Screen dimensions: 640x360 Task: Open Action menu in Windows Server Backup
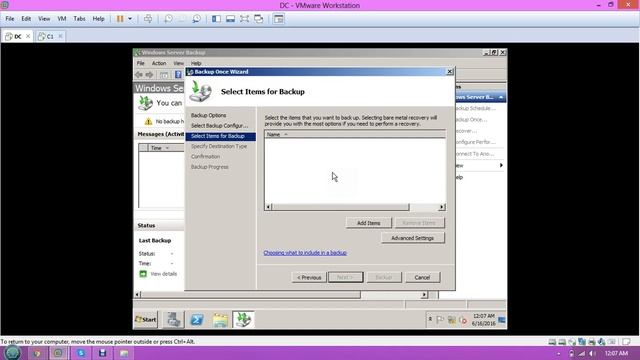point(159,63)
